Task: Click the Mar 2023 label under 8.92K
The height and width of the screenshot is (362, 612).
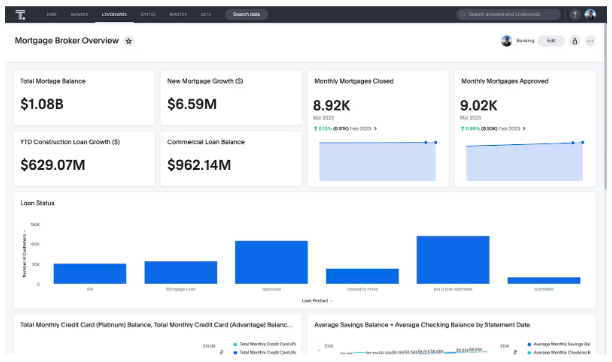Action: 323,118
